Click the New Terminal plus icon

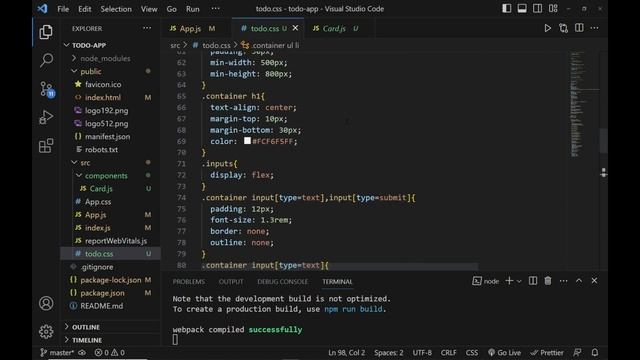click(x=509, y=281)
